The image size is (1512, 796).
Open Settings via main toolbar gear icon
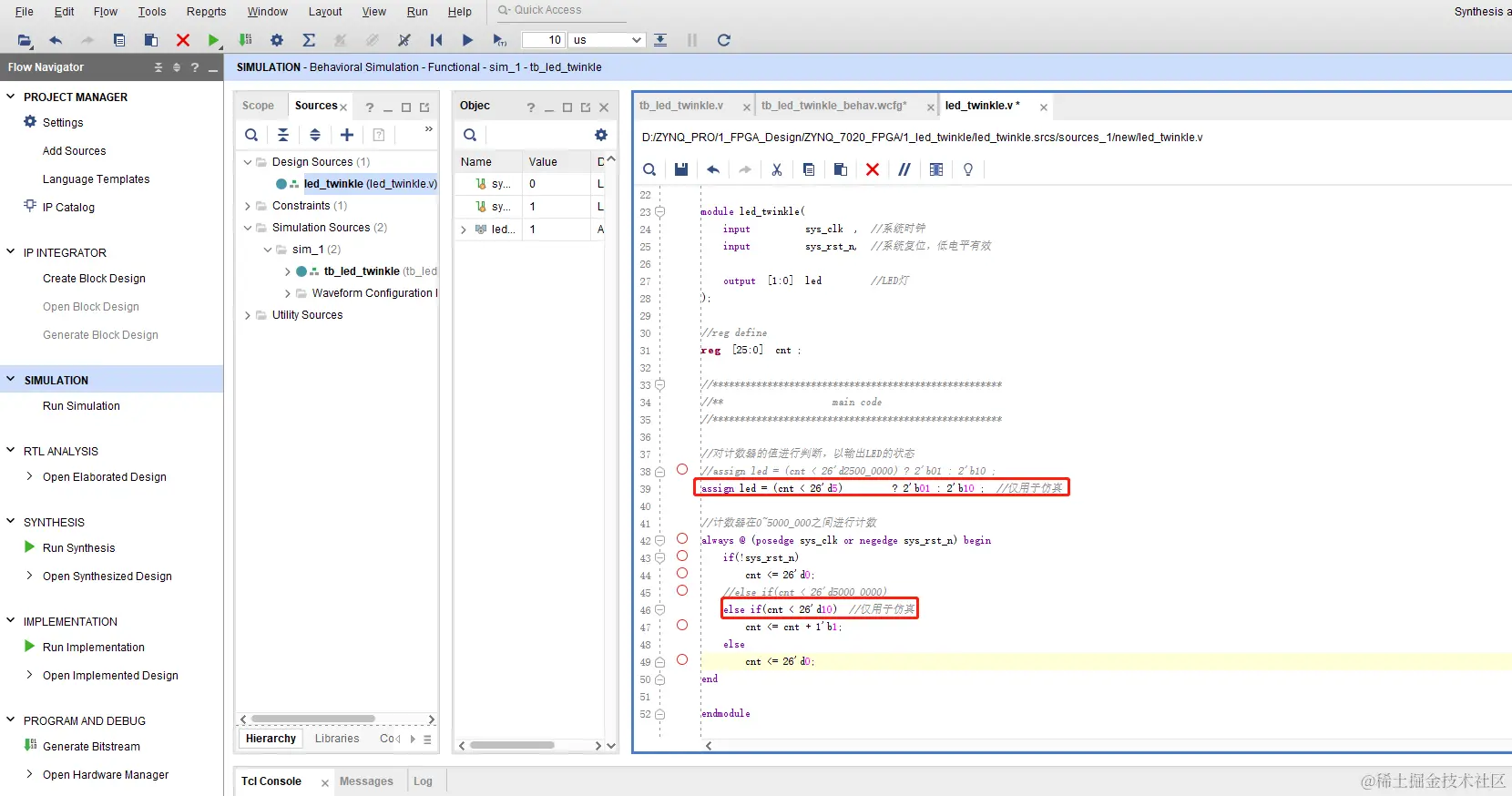click(277, 40)
